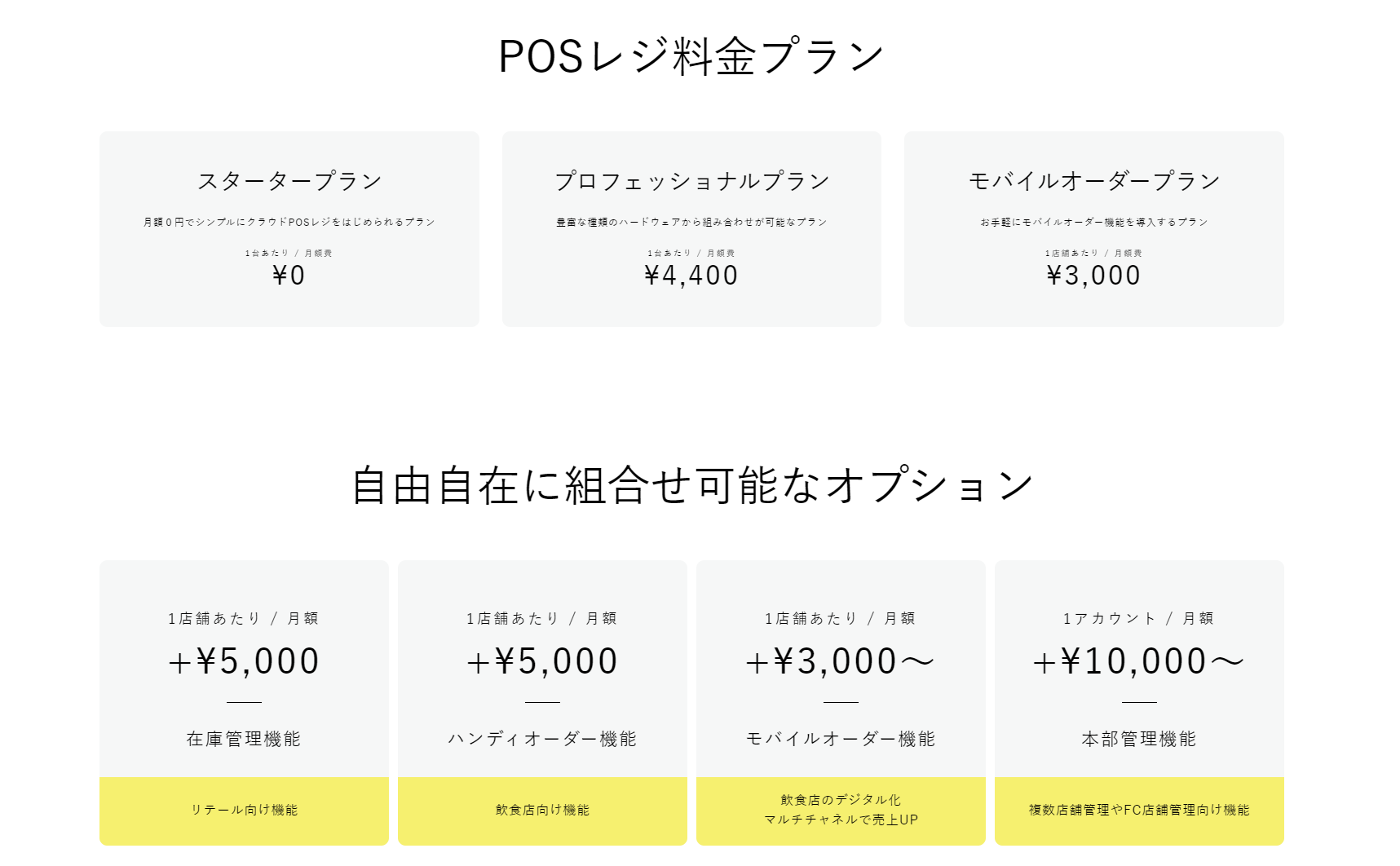Click the ¥4,400 monthly price
1400x866 pixels.
(x=691, y=276)
